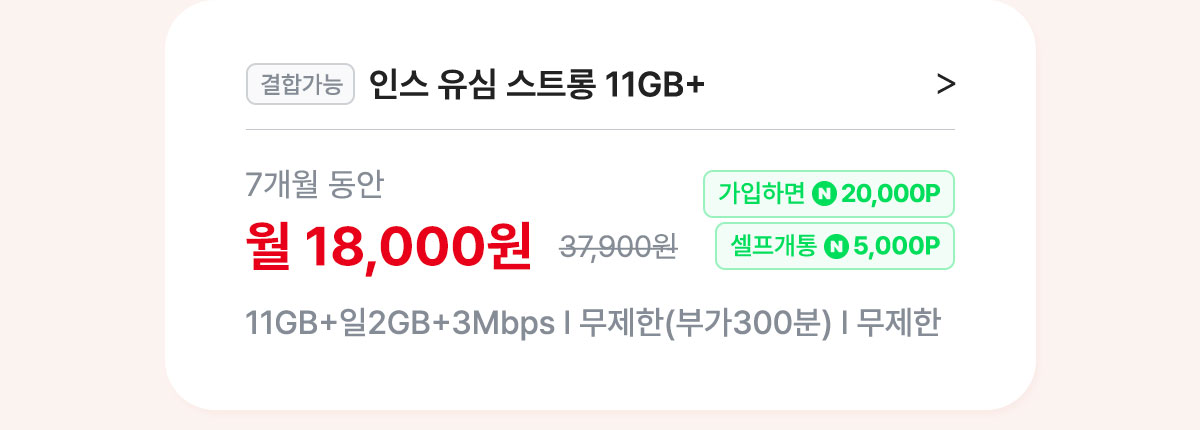Click the divider line under the plan title
This screenshot has width=1200, height=430.
(x=600, y=129)
